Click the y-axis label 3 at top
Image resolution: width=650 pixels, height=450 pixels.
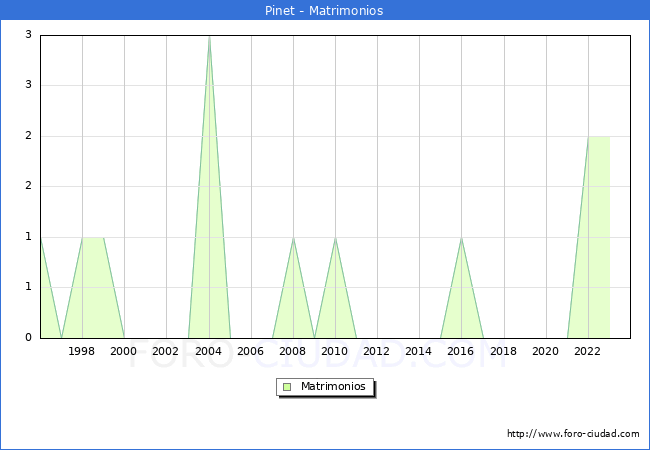[28, 35]
